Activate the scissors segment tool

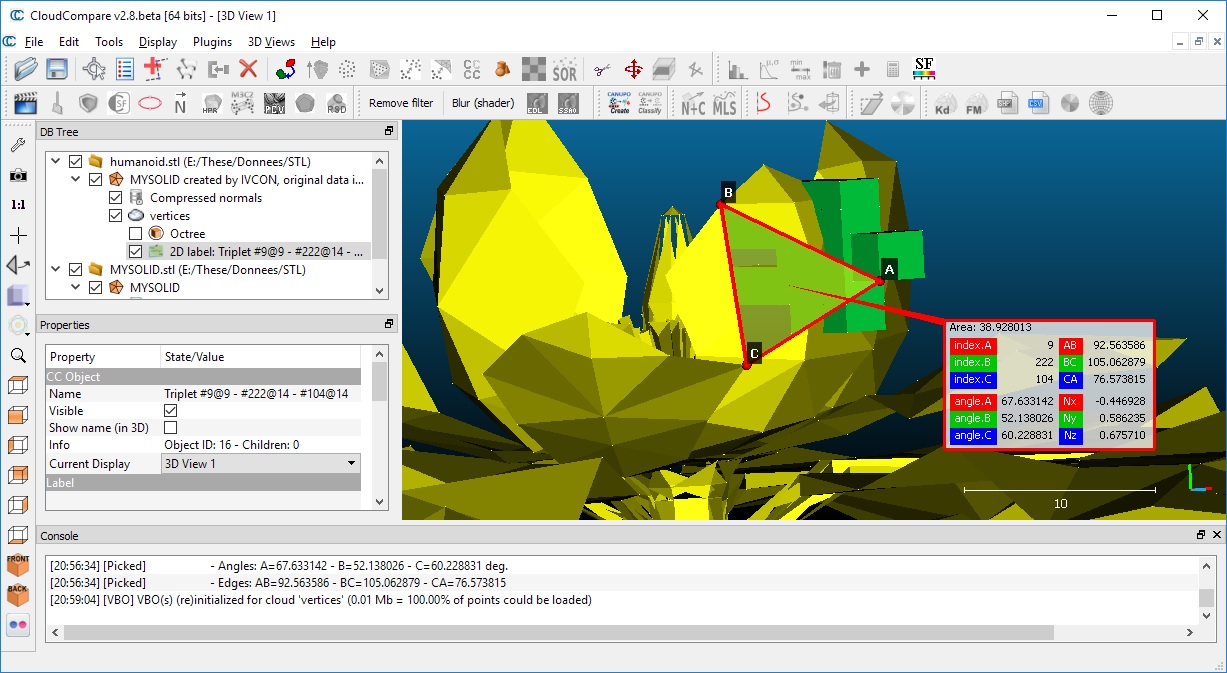[601, 69]
